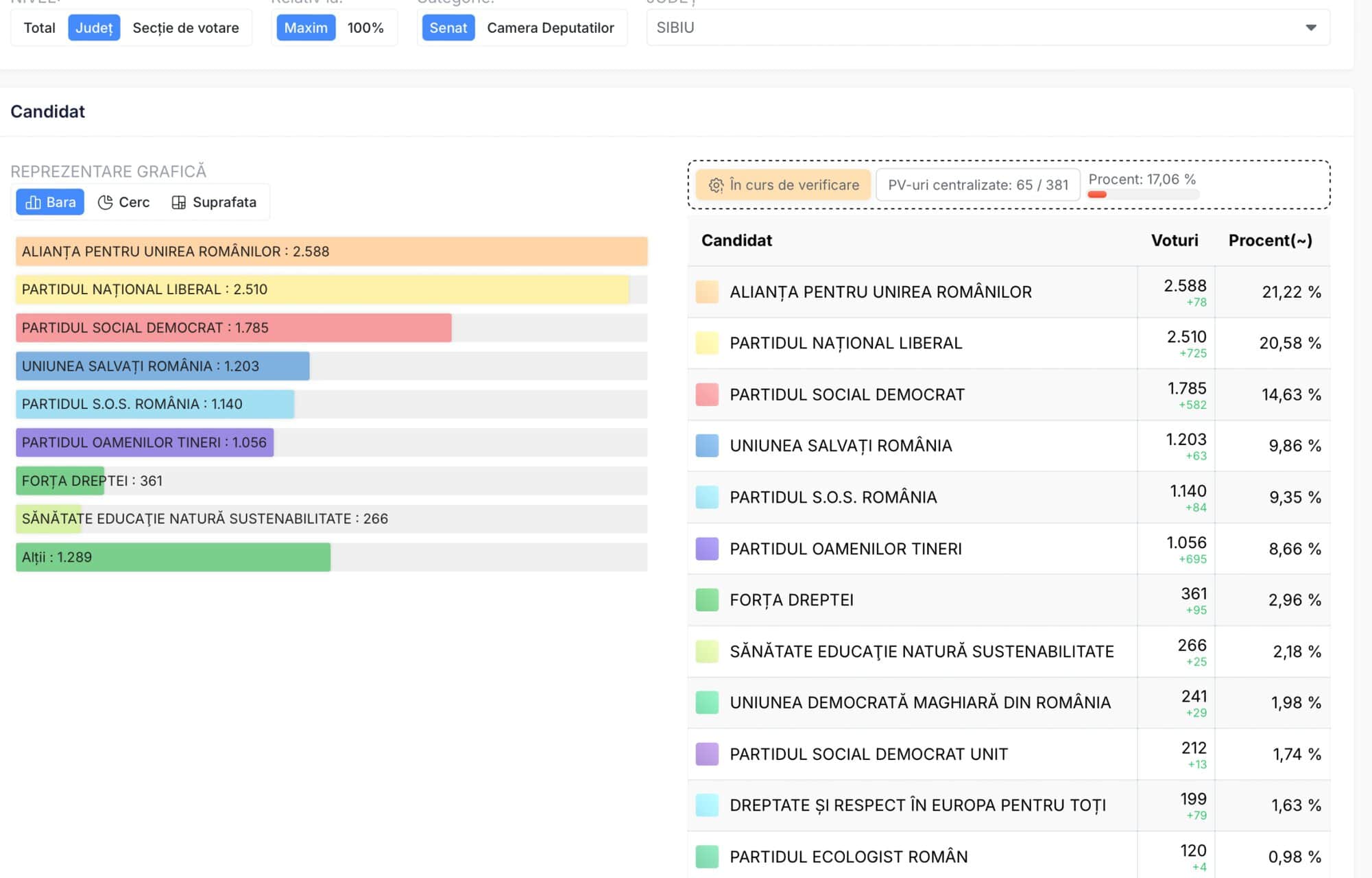Click UNIUNEA DEMOCRATĂ MAGHIARĂ DIN ROMÂNIA row name
Screen dimensions: 1372x878
(x=920, y=702)
